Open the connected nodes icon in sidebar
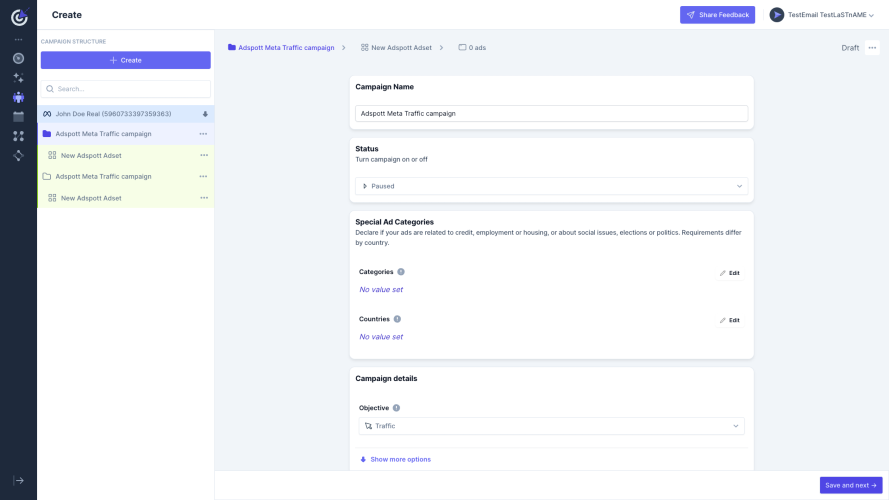Viewport: 889px width, 500px height. 18,136
